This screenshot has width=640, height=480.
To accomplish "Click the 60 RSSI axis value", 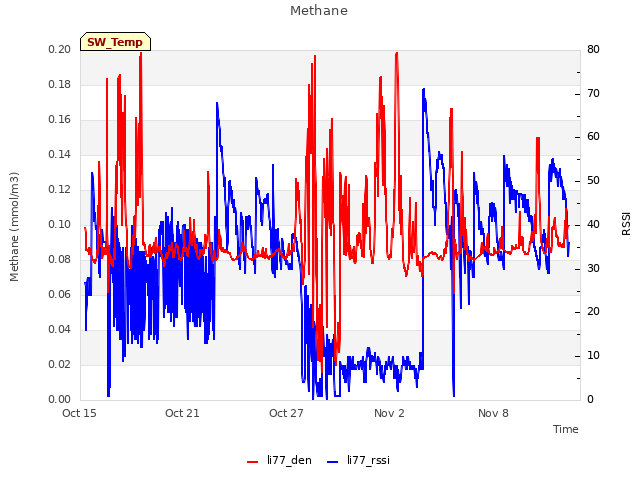I will (593, 137).
